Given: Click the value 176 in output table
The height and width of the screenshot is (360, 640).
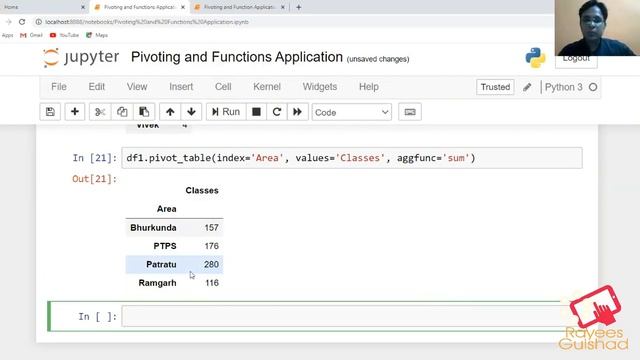Looking at the screenshot, I should coord(211,246).
